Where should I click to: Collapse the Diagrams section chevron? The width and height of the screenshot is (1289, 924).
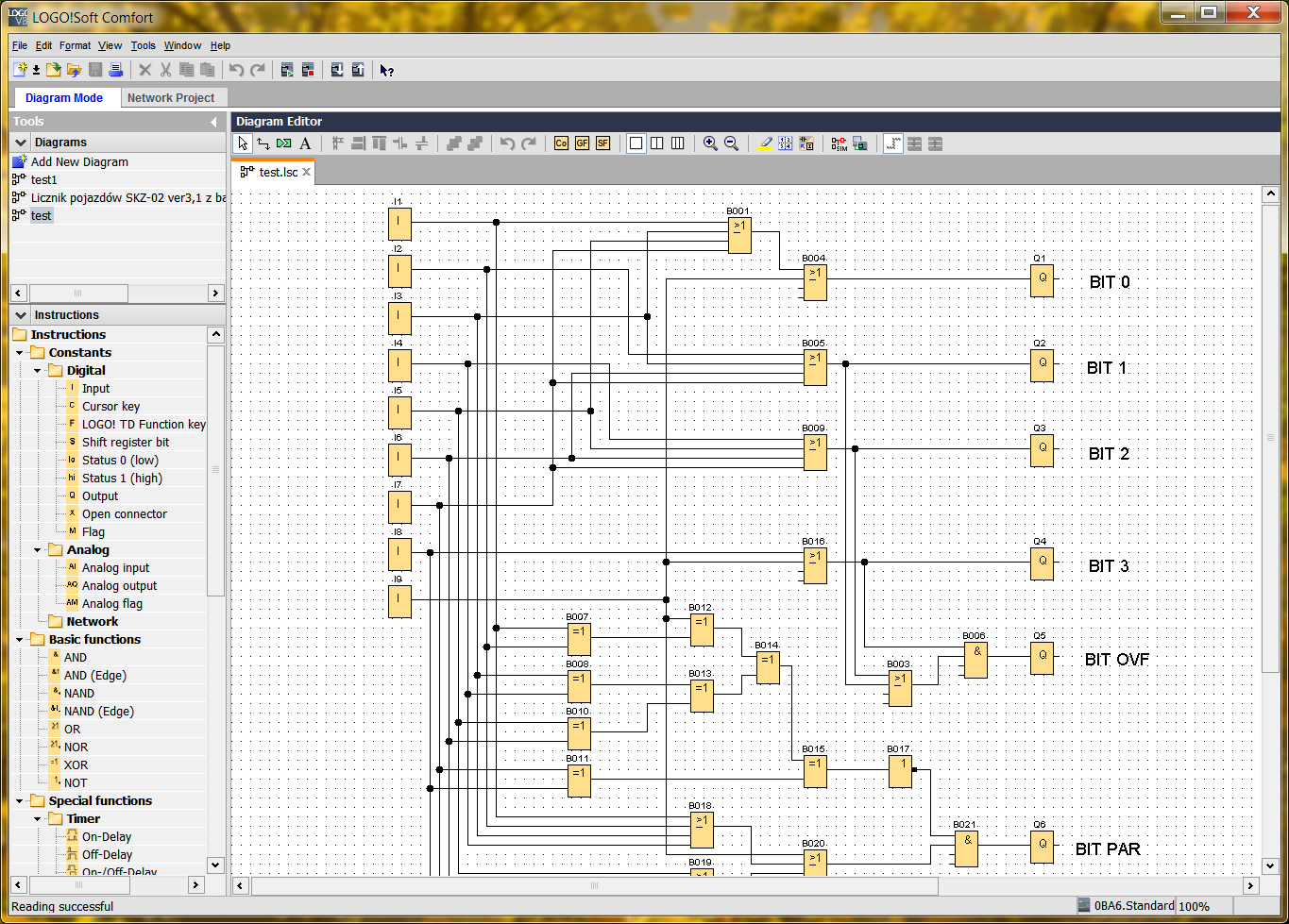(21, 143)
